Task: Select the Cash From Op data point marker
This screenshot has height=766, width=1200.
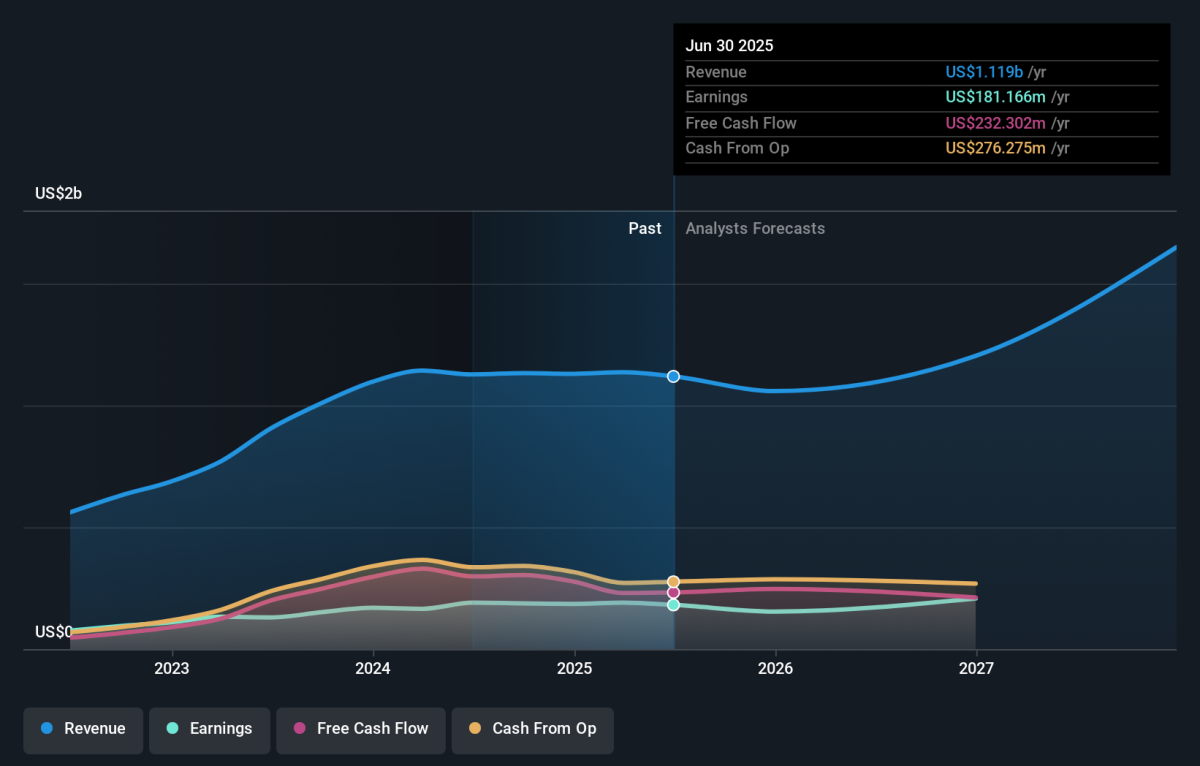Action: pos(673,581)
